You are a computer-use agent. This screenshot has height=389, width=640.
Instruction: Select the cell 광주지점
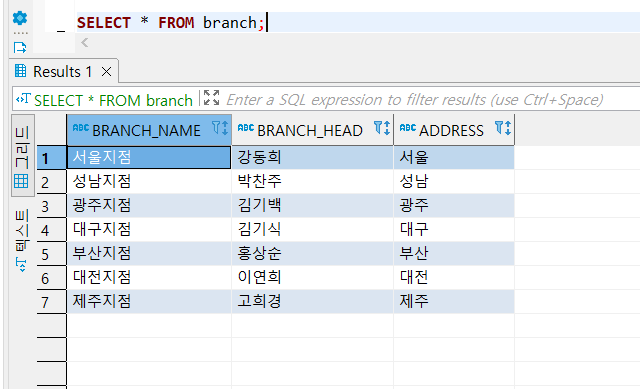click(x=149, y=206)
